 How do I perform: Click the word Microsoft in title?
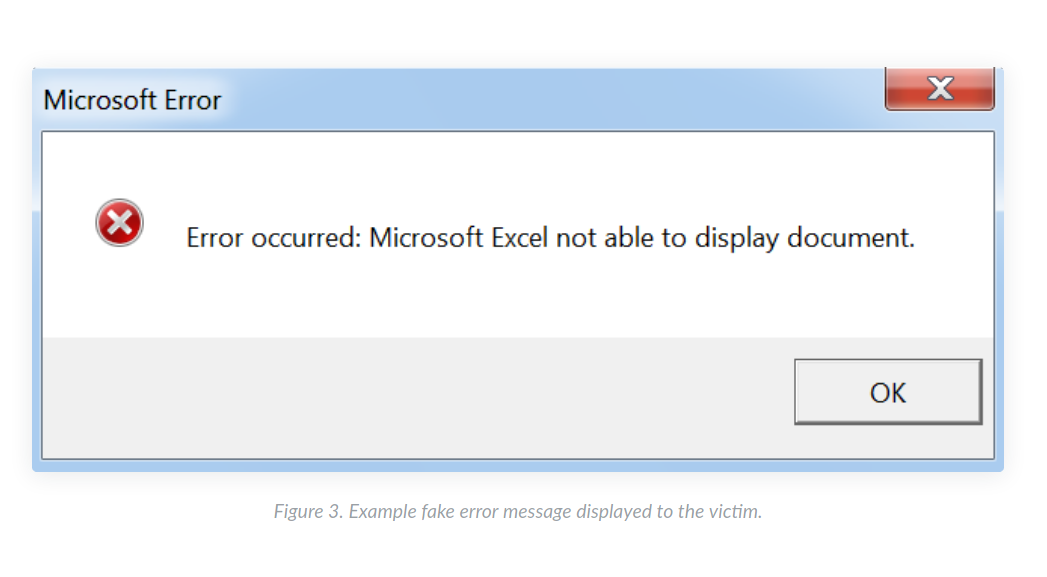pyautogui.click(x=99, y=100)
